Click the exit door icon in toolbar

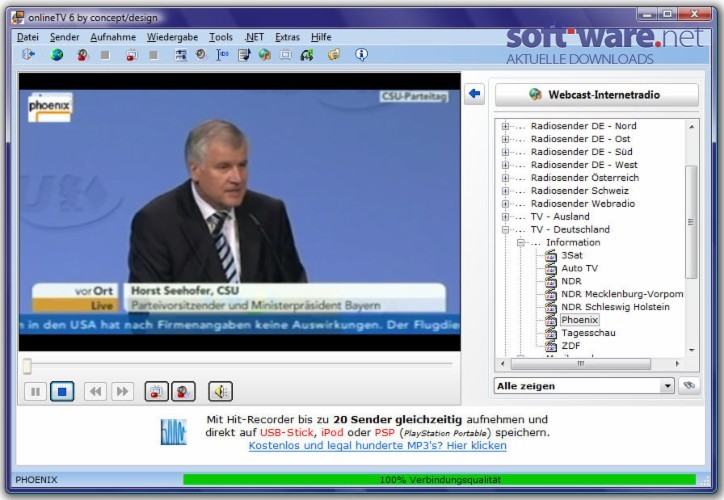click(29, 54)
